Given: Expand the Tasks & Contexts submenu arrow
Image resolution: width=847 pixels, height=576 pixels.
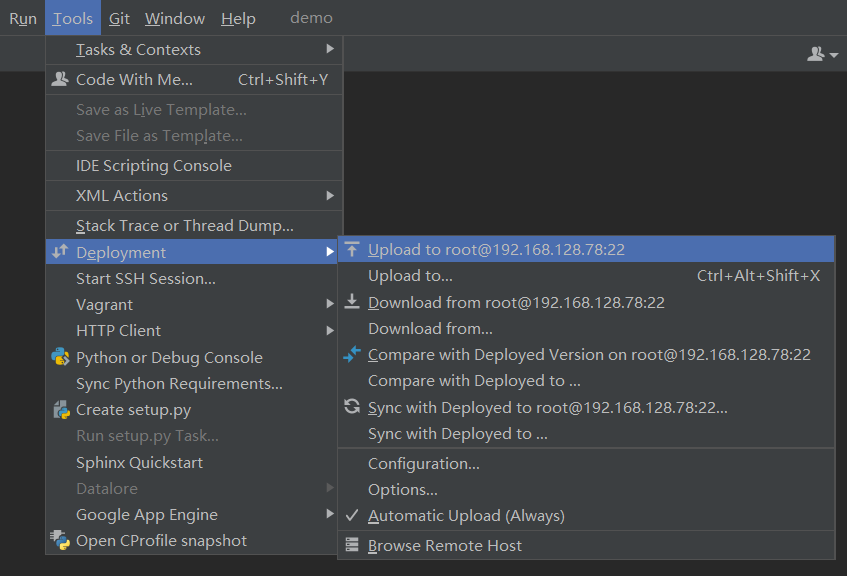Looking at the screenshot, I should tap(330, 49).
